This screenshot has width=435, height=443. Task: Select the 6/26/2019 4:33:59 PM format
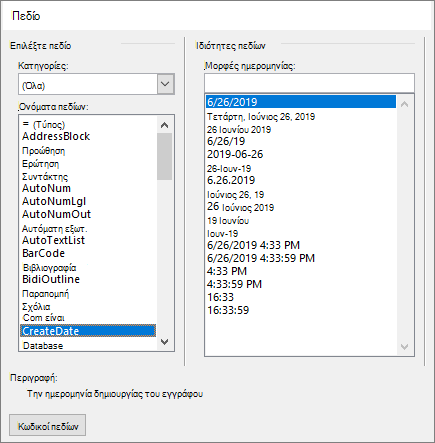point(261,258)
